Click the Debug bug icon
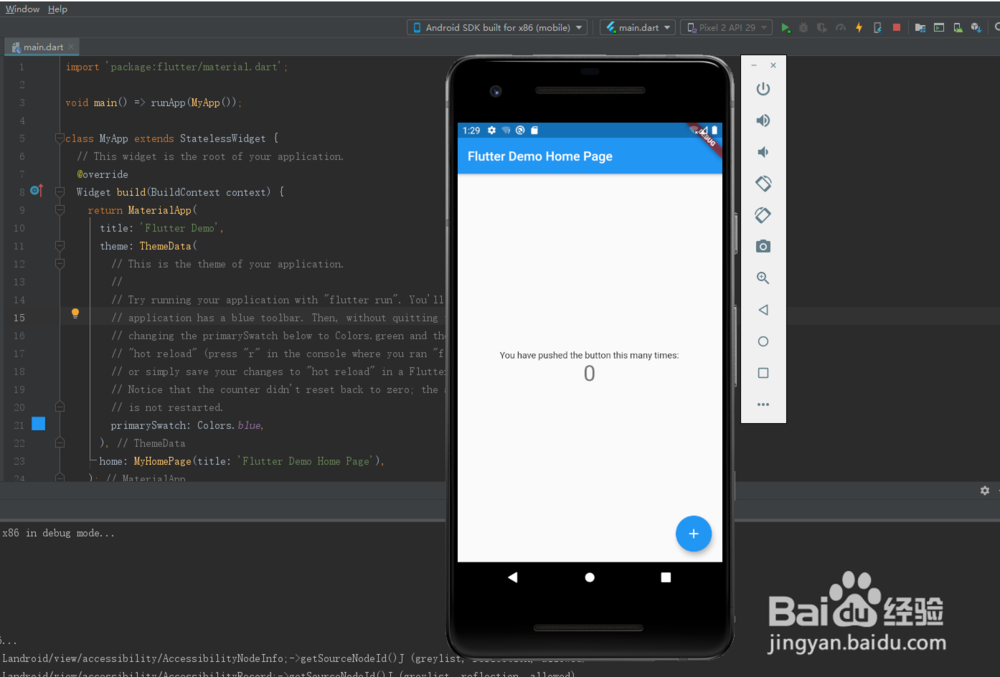The width and height of the screenshot is (1000, 677). click(804, 27)
